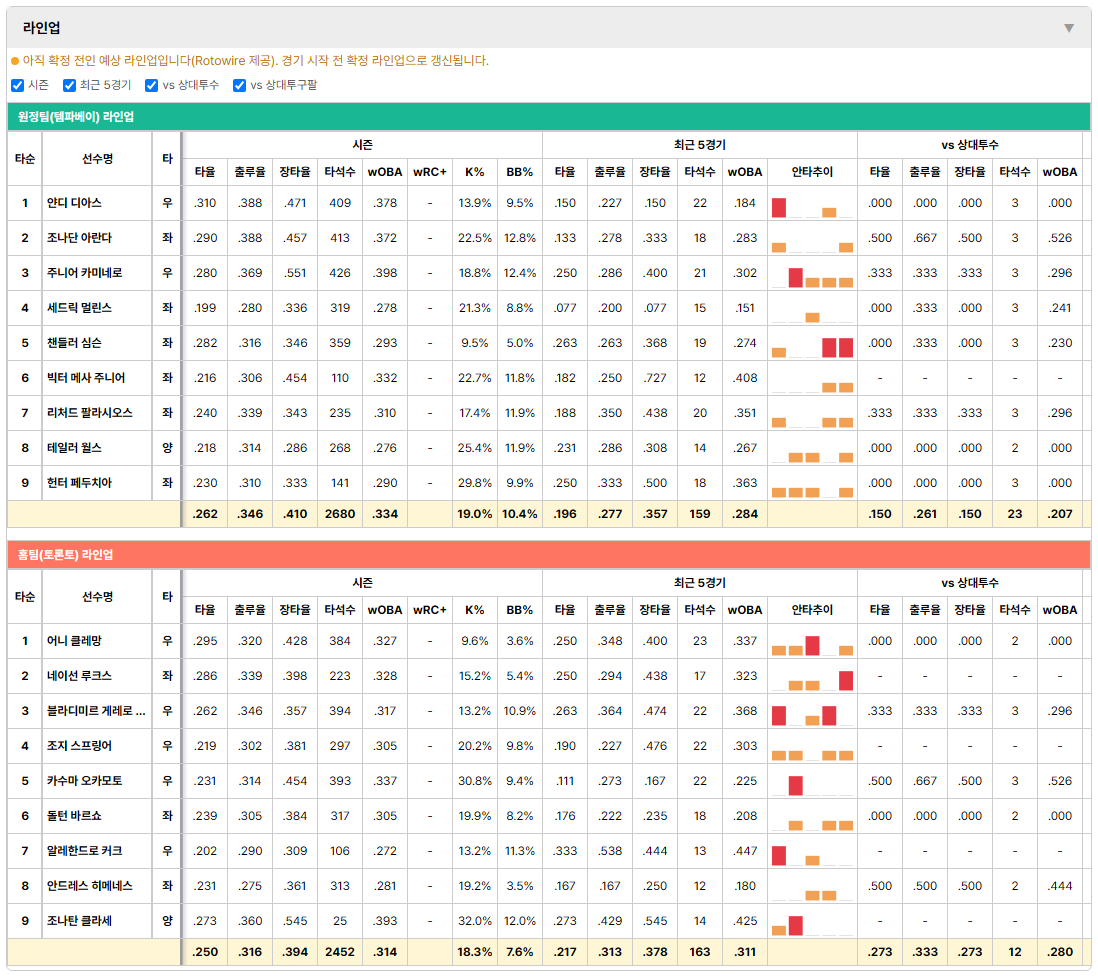1098x977 pixels.
Task: Click K% column header in home table
Action: pos(474,610)
